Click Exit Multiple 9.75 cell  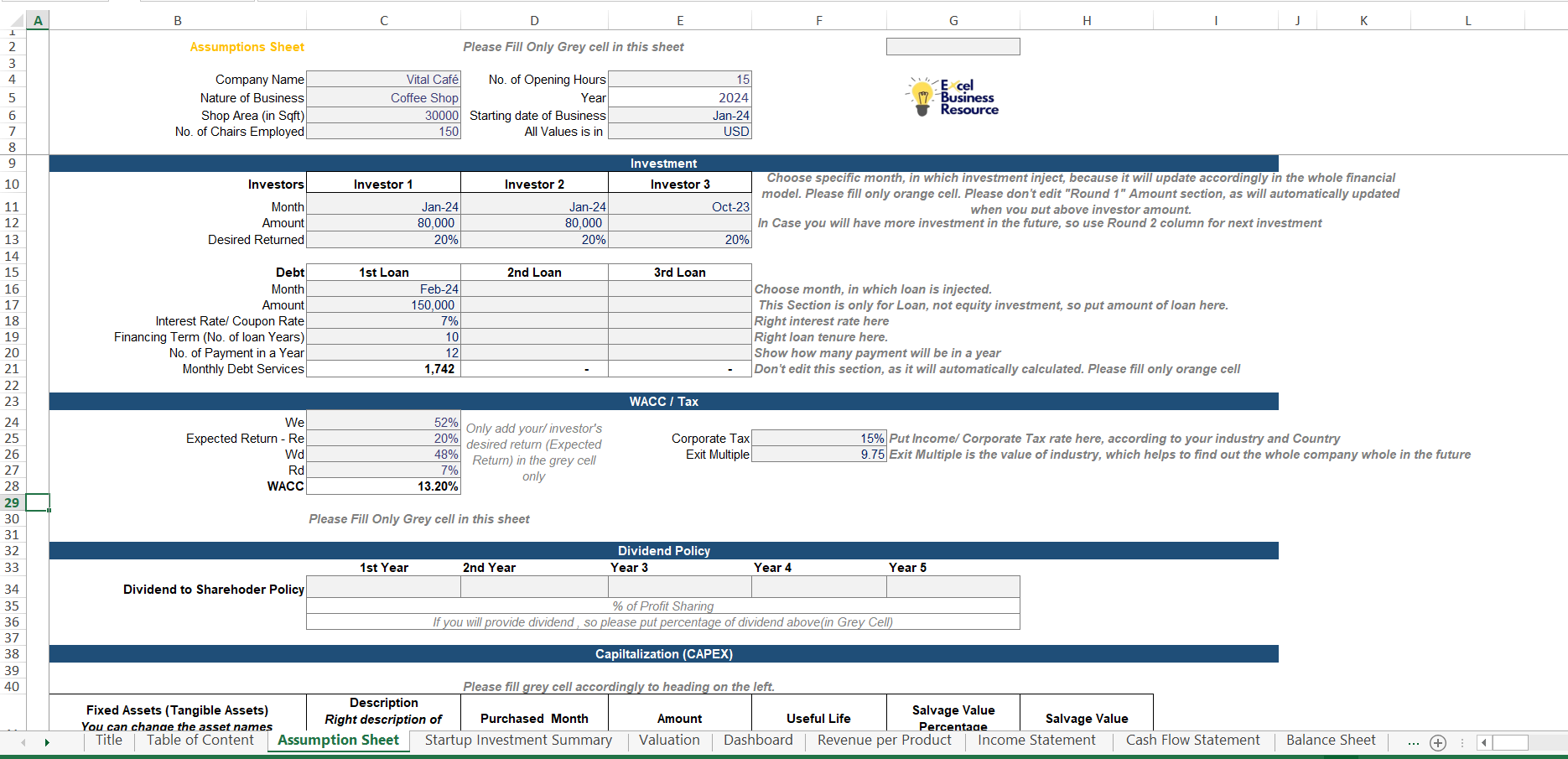point(818,455)
